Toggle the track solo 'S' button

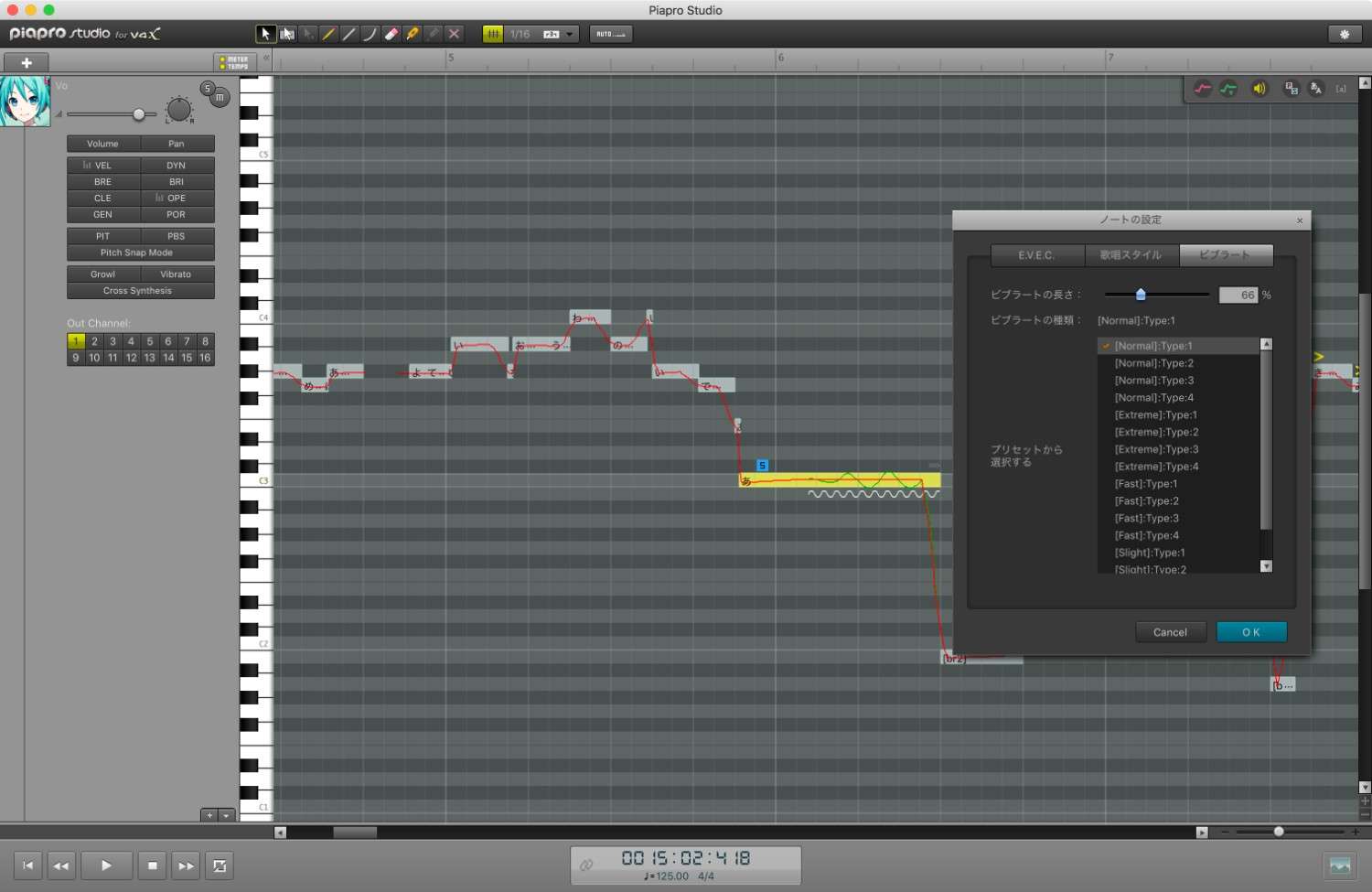[208, 89]
